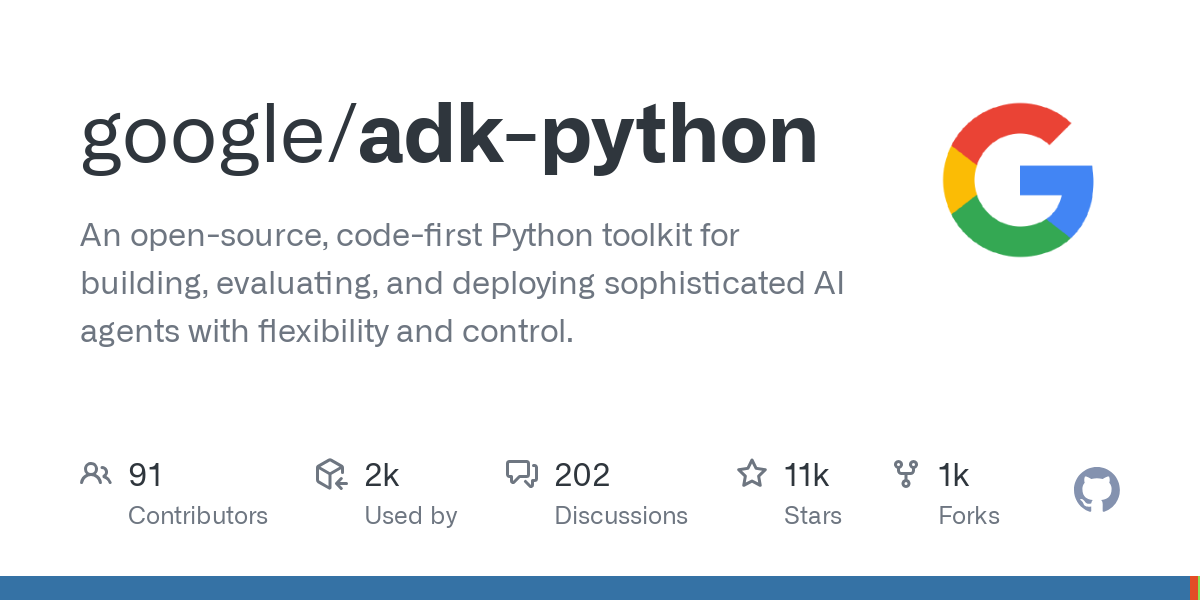Select the Contributors label
1200x600 pixels.
(198, 516)
